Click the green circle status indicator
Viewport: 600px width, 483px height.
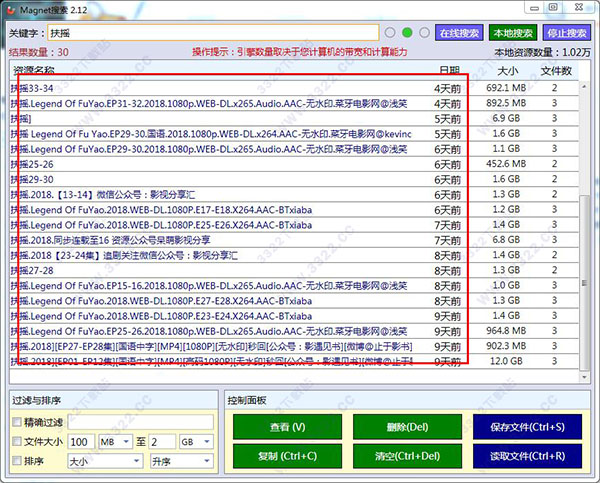tap(407, 33)
